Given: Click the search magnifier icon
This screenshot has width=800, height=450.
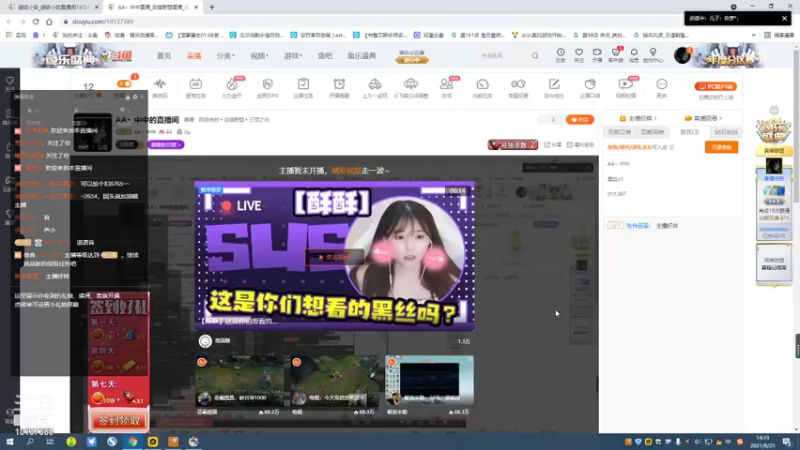Looking at the screenshot, I should tap(535, 56).
